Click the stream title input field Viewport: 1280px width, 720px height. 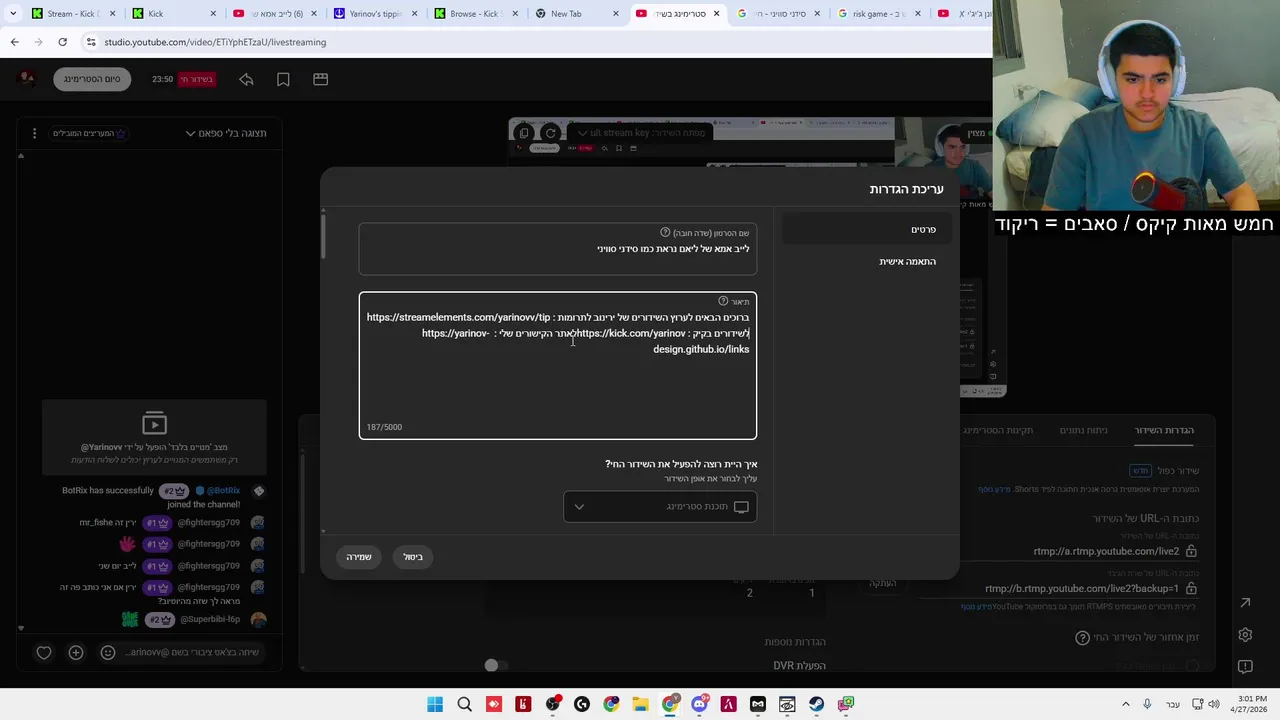(x=558, y=249)
